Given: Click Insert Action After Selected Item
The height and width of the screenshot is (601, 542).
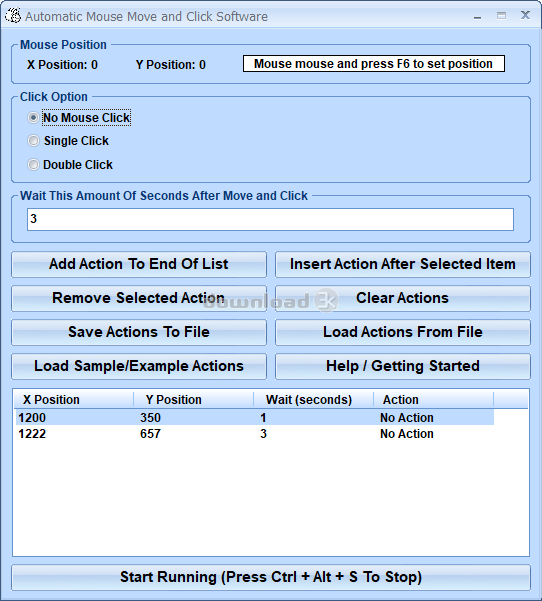Looking at the screenshot, I should 403,264.
